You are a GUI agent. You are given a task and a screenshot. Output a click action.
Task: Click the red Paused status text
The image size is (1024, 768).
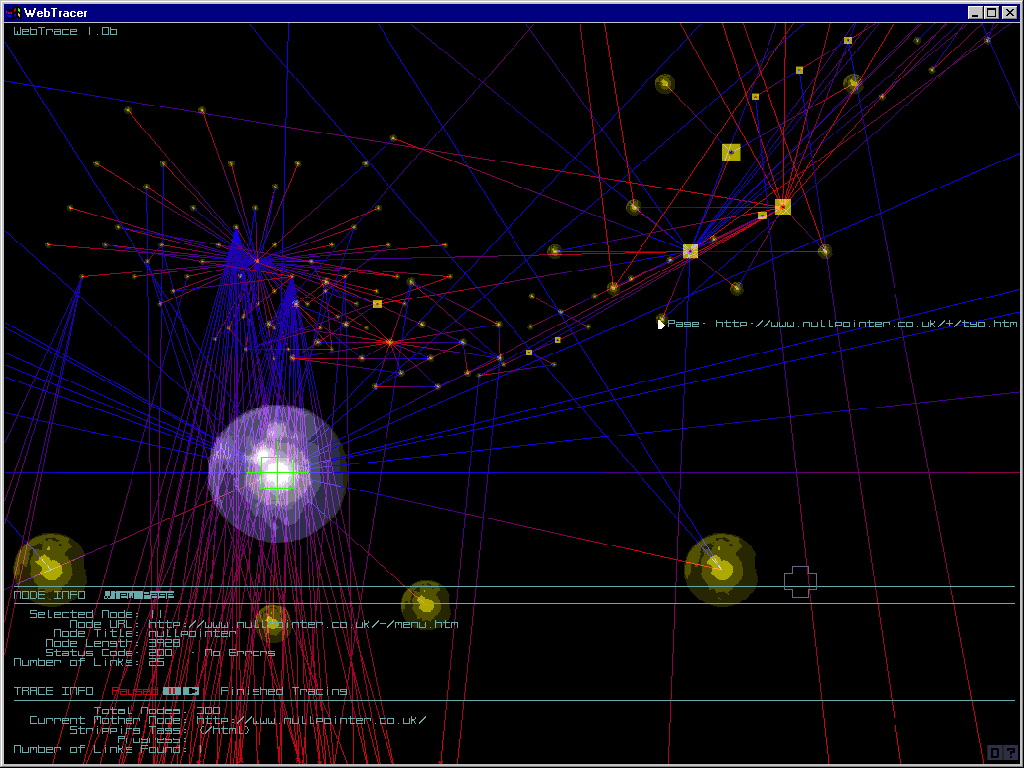[133, 691]
